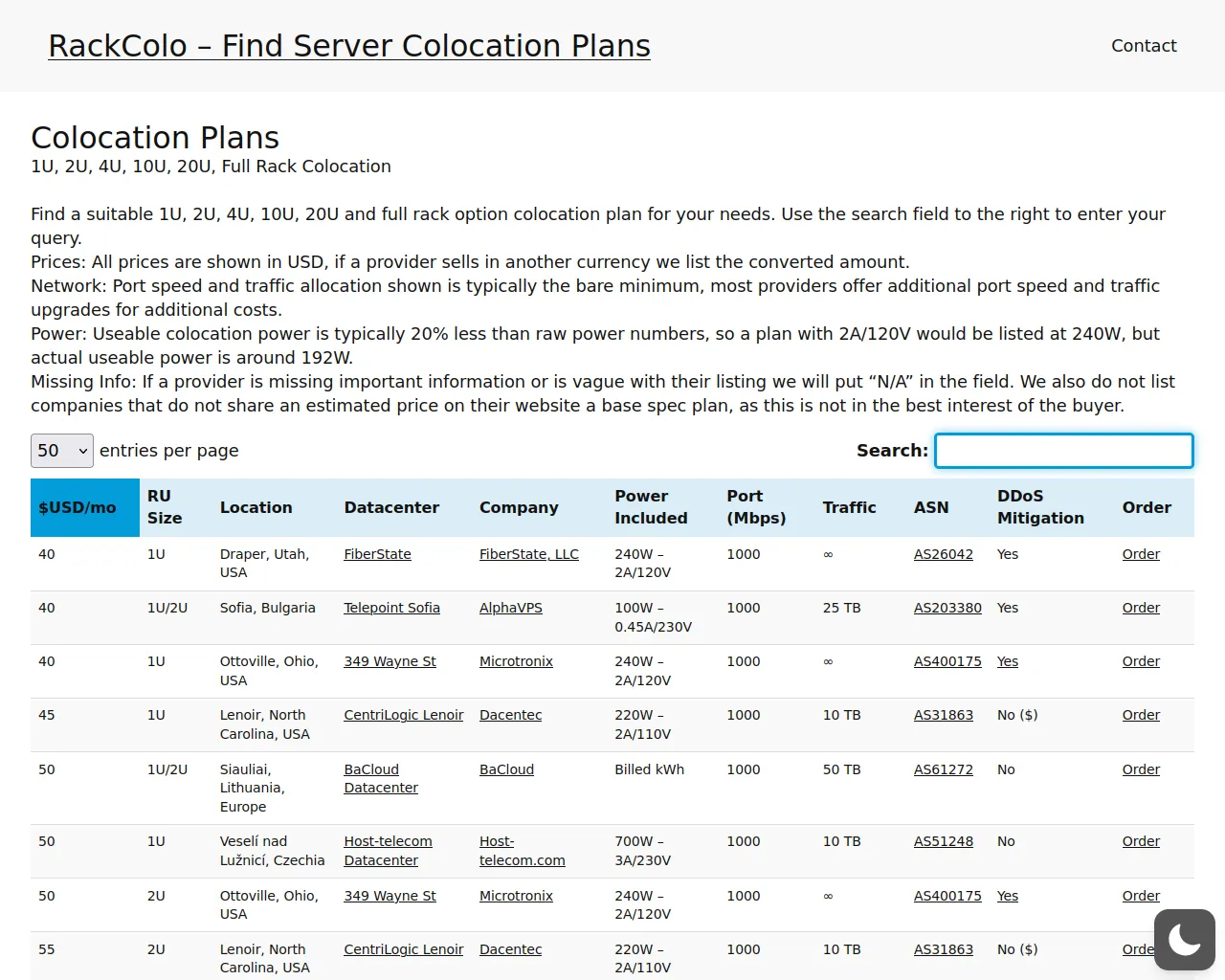
Task: Open the AlphaVPS company link
Action: coord(510,608)
